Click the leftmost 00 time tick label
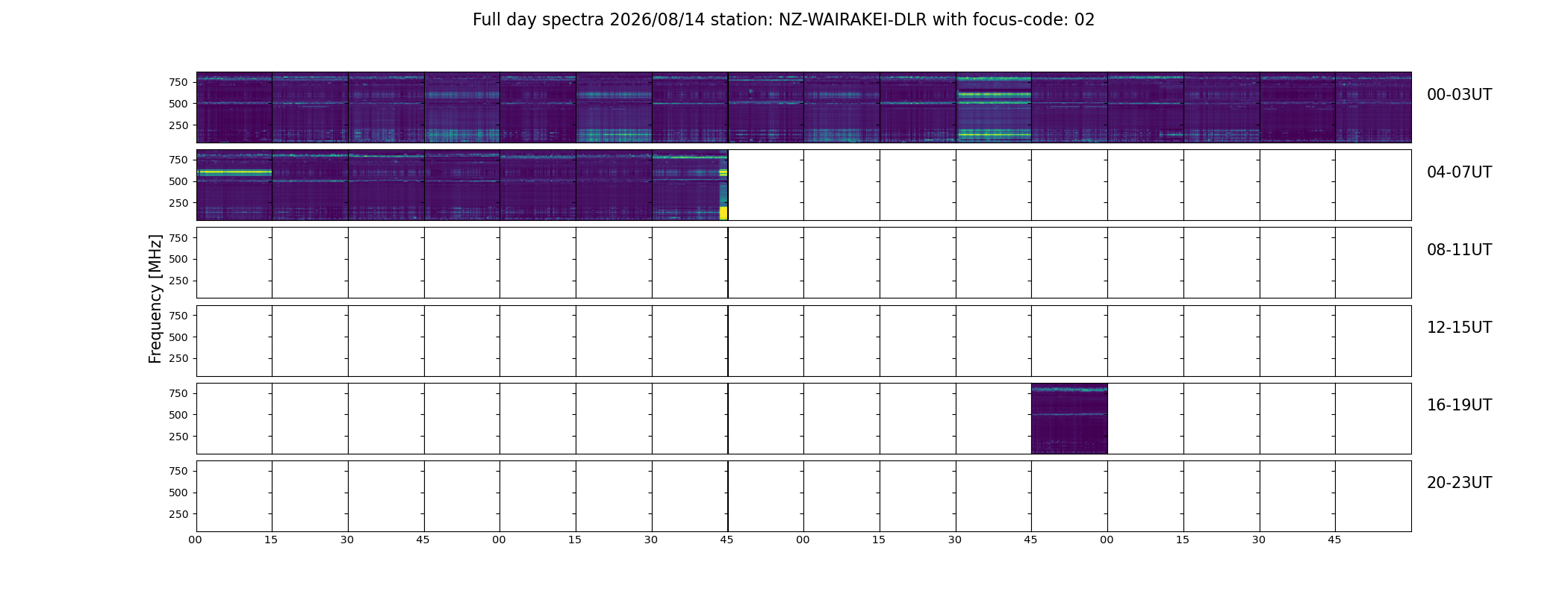Image resolution: width=1568 pixels, height=597 pixels. [195, 540]
